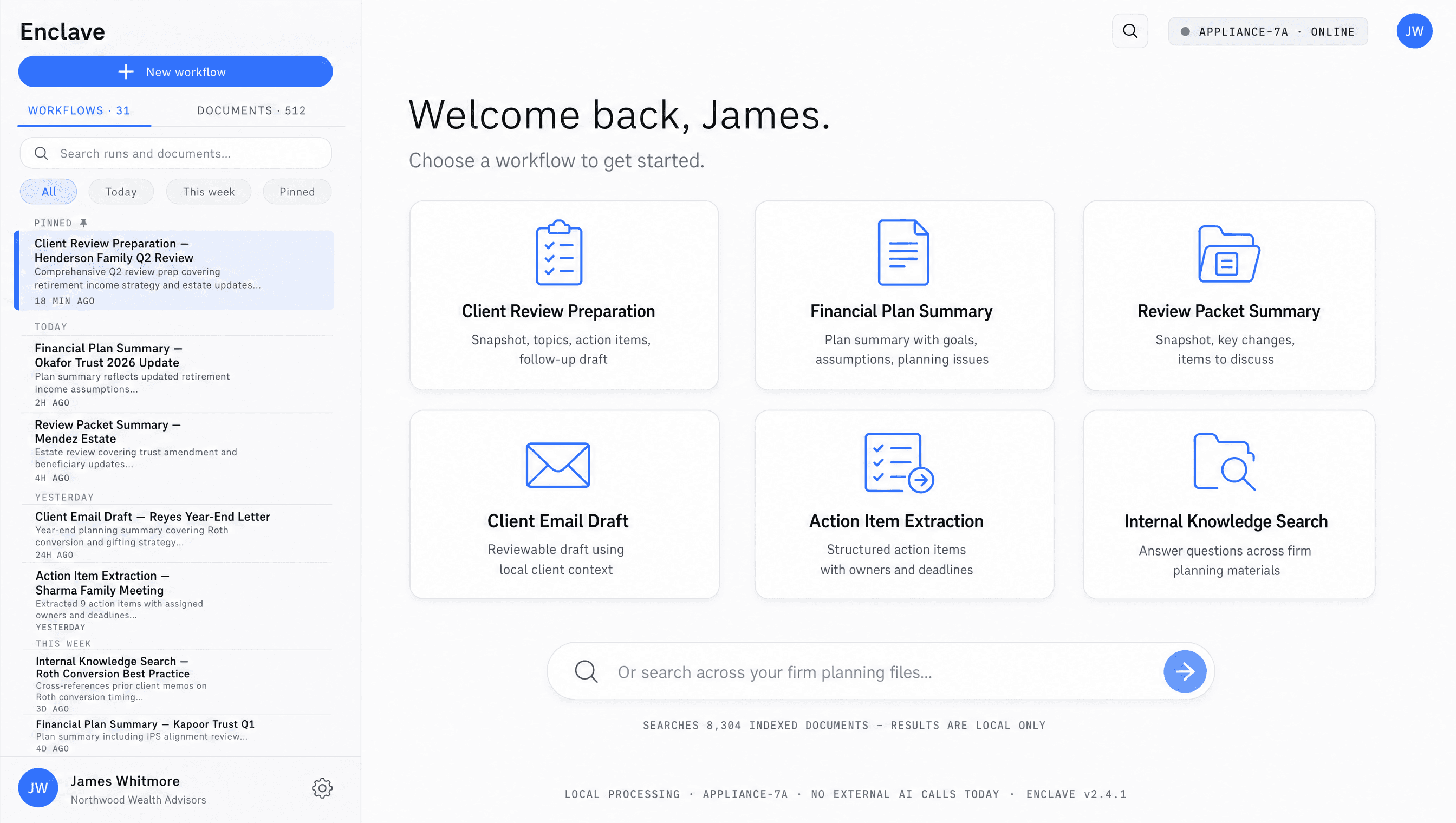This screenshot has height=823, width=1456.
Task: Click the James Whitmore name in footer
Action: 125,781
